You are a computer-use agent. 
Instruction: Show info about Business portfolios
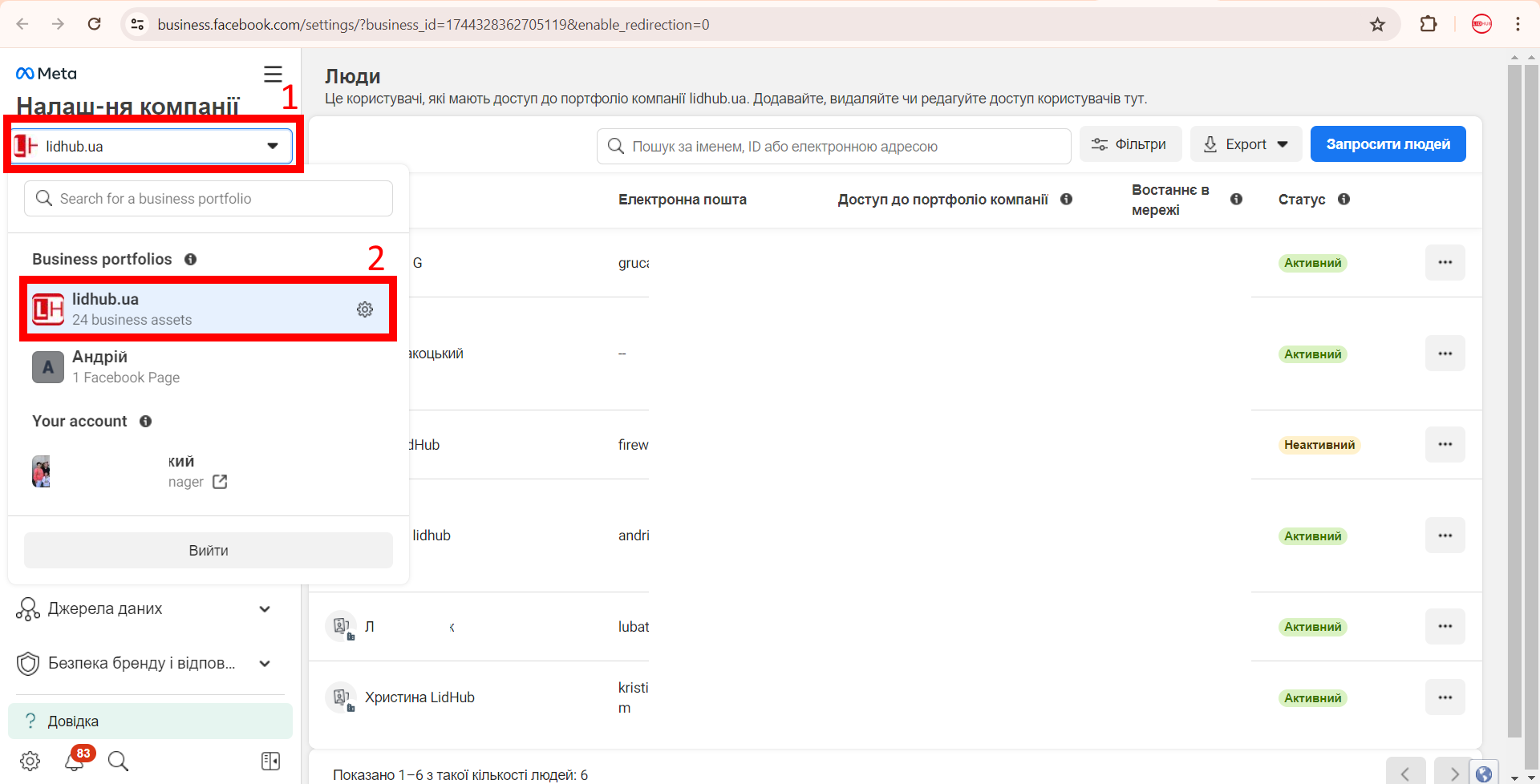click(x=190, y=260)
